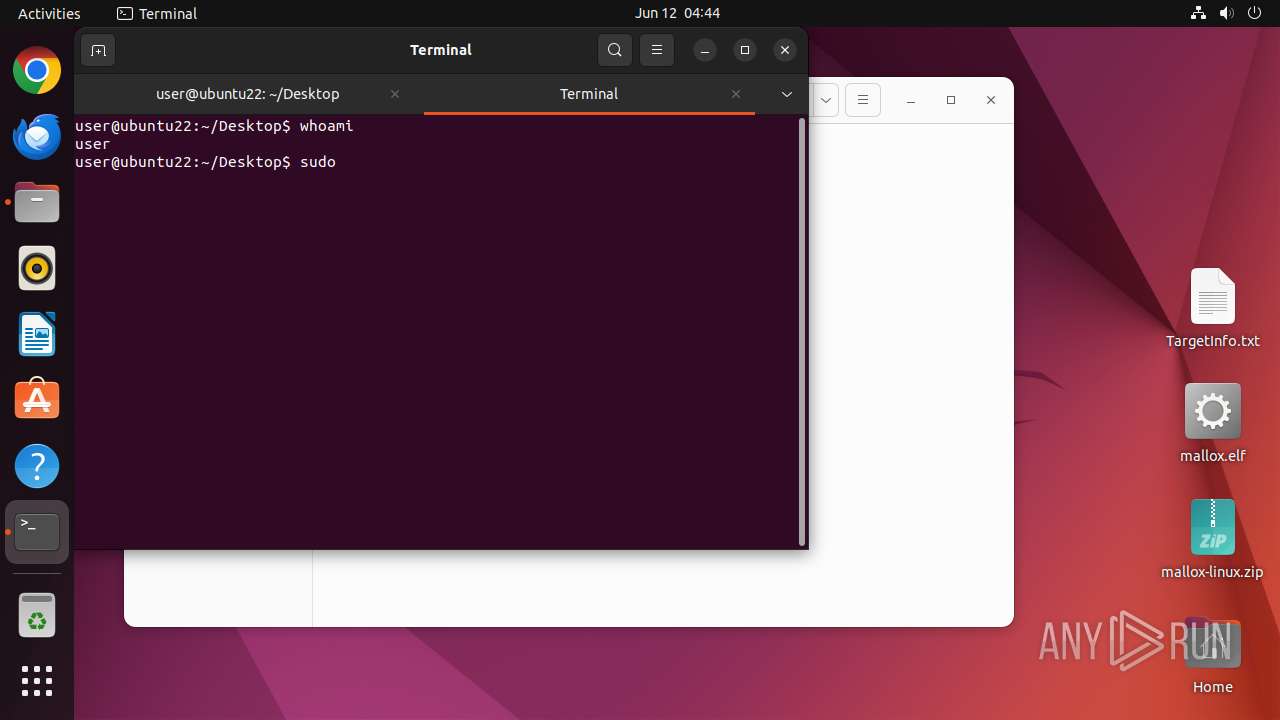Open LibreOffice Writer from dock
Viewport: 1280px width, 720px height.
pos(37,334)
